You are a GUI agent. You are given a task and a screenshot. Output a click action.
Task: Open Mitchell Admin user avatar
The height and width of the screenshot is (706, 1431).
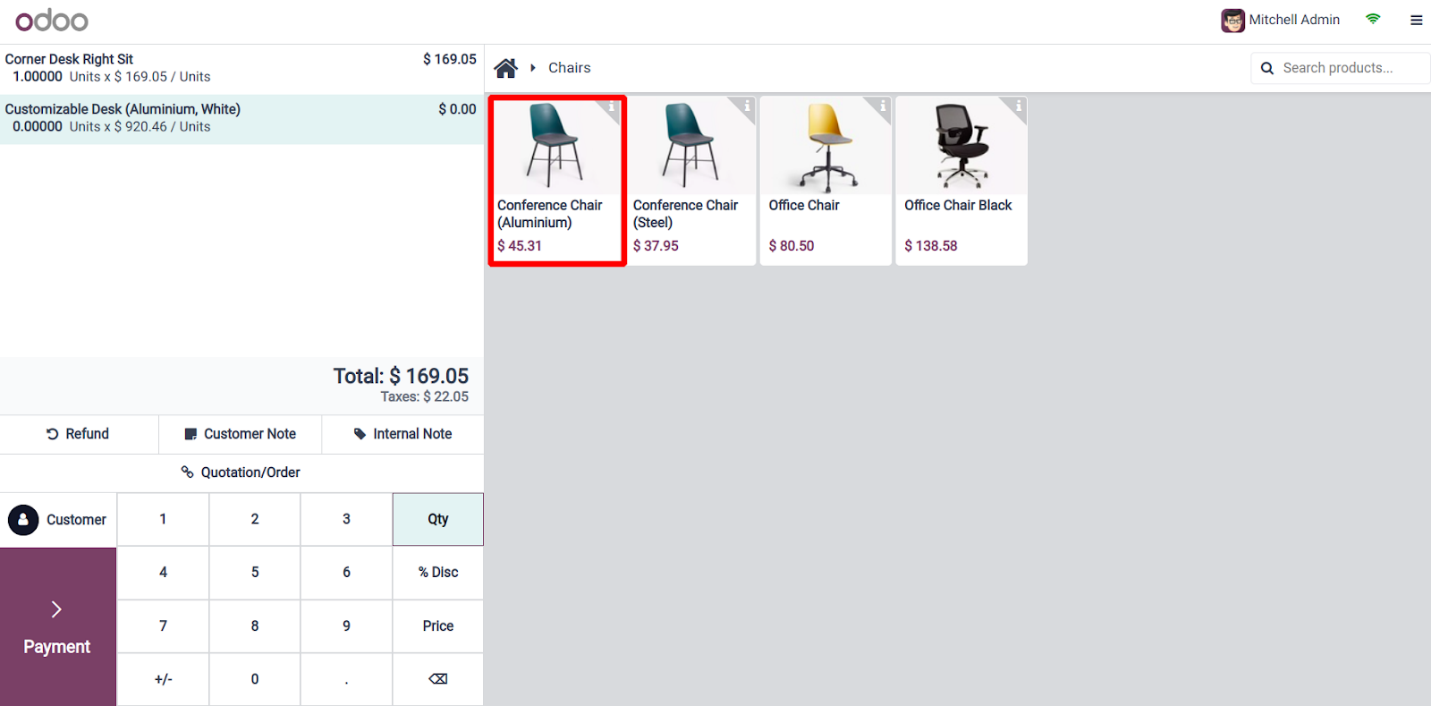pos(1232,20)
